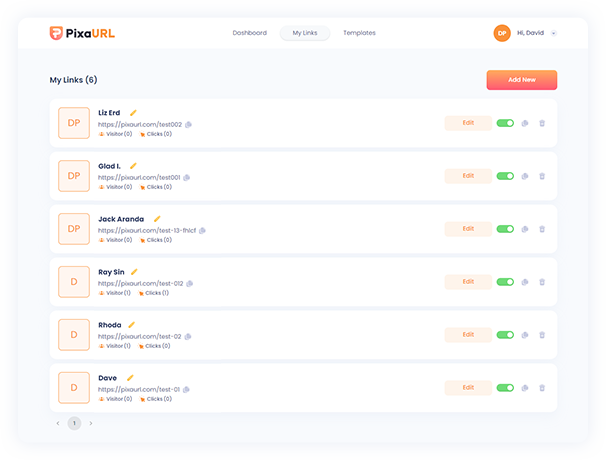Click Edit for the Glad I. link

[x=468, y=176]
